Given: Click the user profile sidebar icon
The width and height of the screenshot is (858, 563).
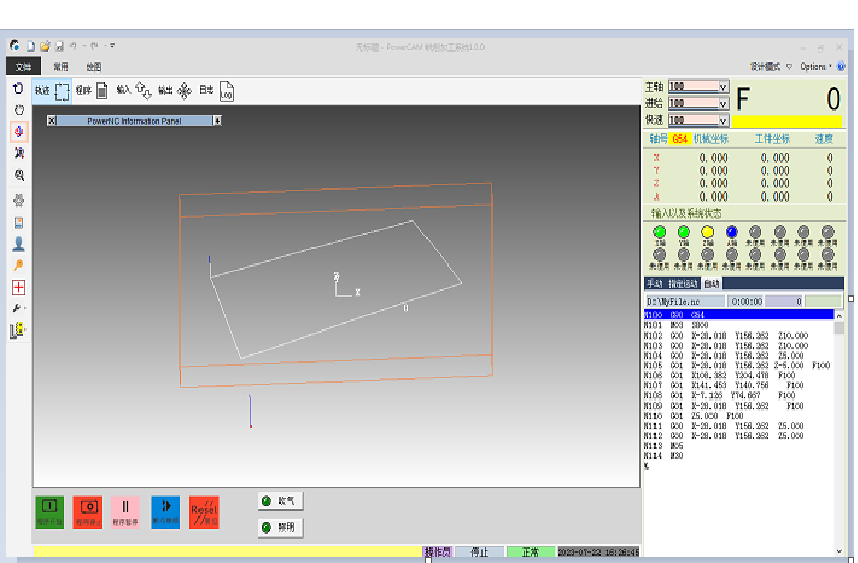Looking at the screenshot, I should [19, 244].
